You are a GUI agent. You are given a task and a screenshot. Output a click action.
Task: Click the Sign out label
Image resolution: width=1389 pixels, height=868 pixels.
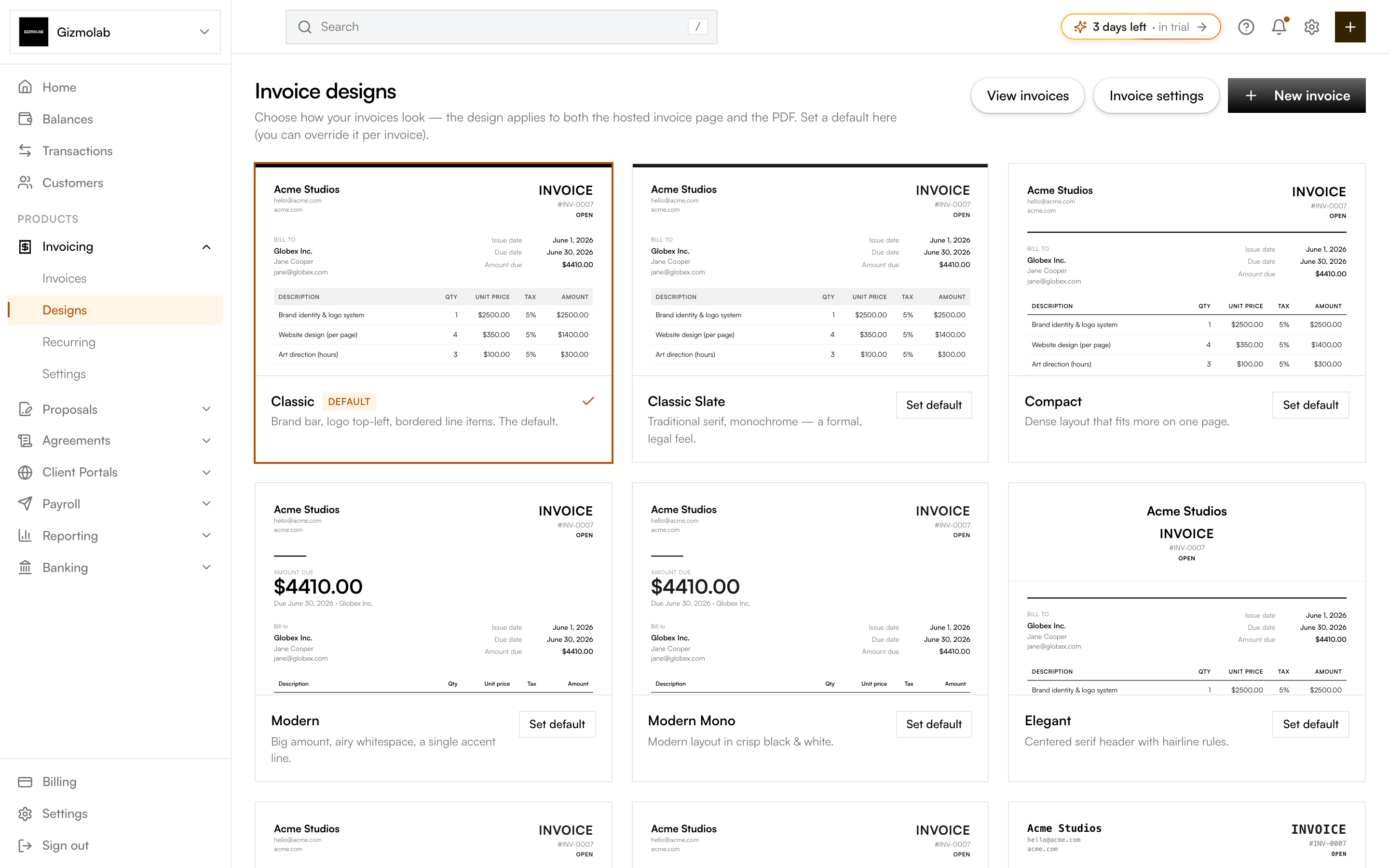(66, 845)
